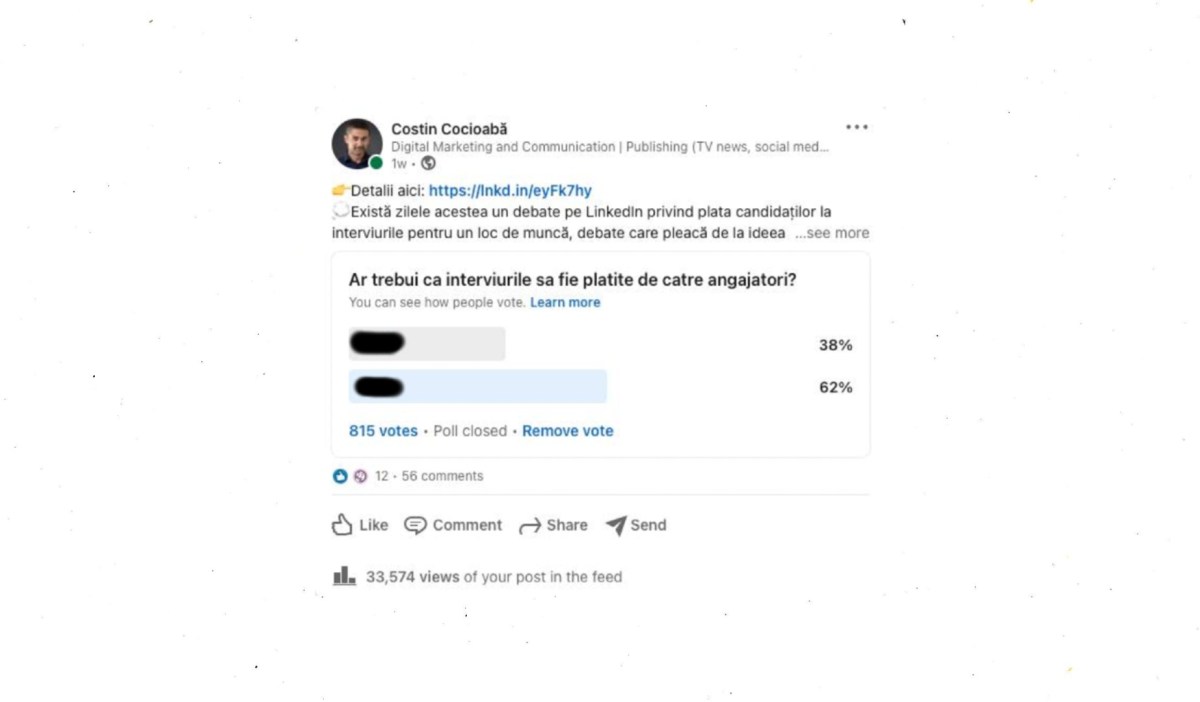
Task: Click "Remove vote" on the poll
Action: (x=568, y=431)
